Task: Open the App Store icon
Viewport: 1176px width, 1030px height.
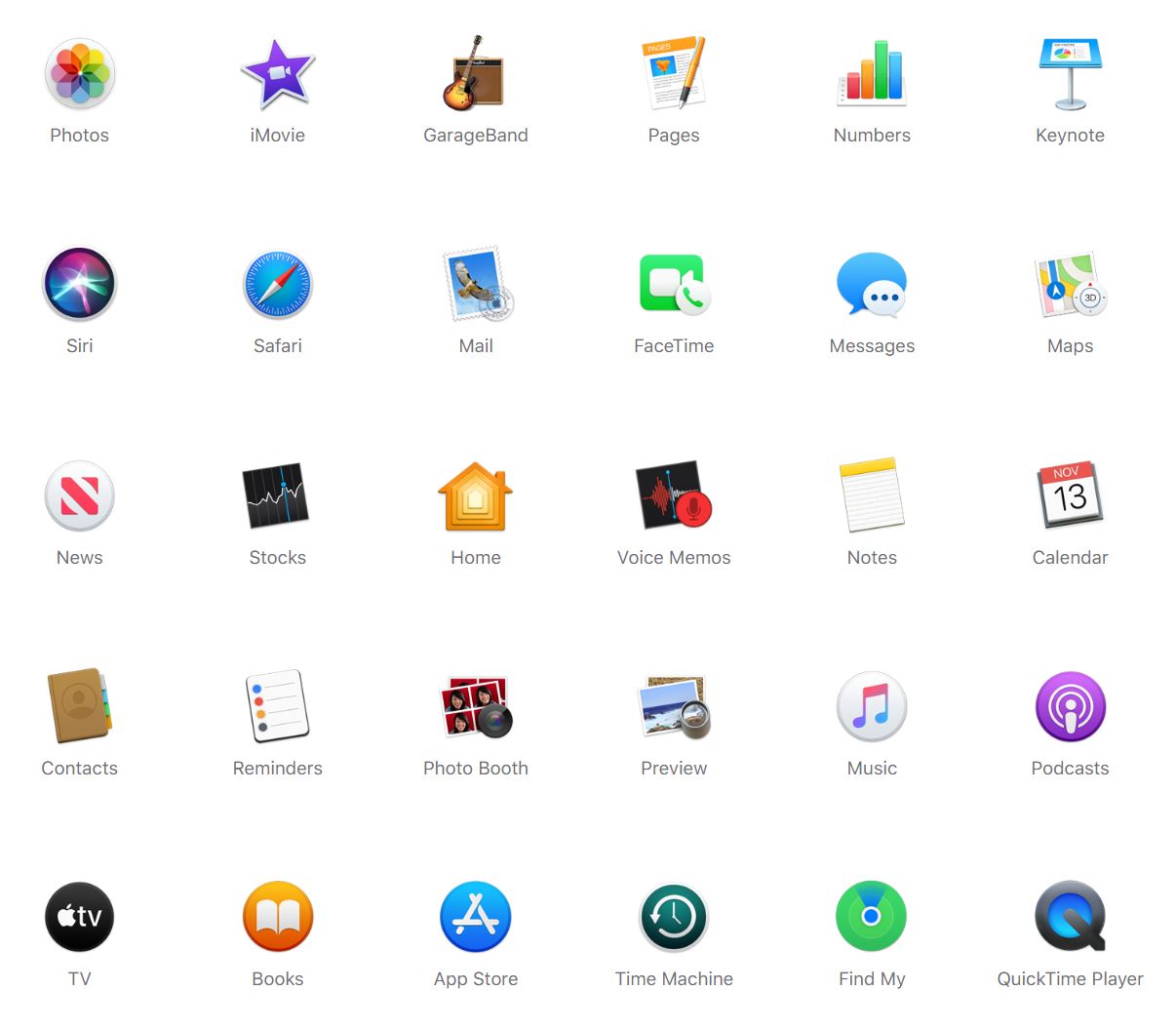Action: pyautogui.click(x=476, y=917)
